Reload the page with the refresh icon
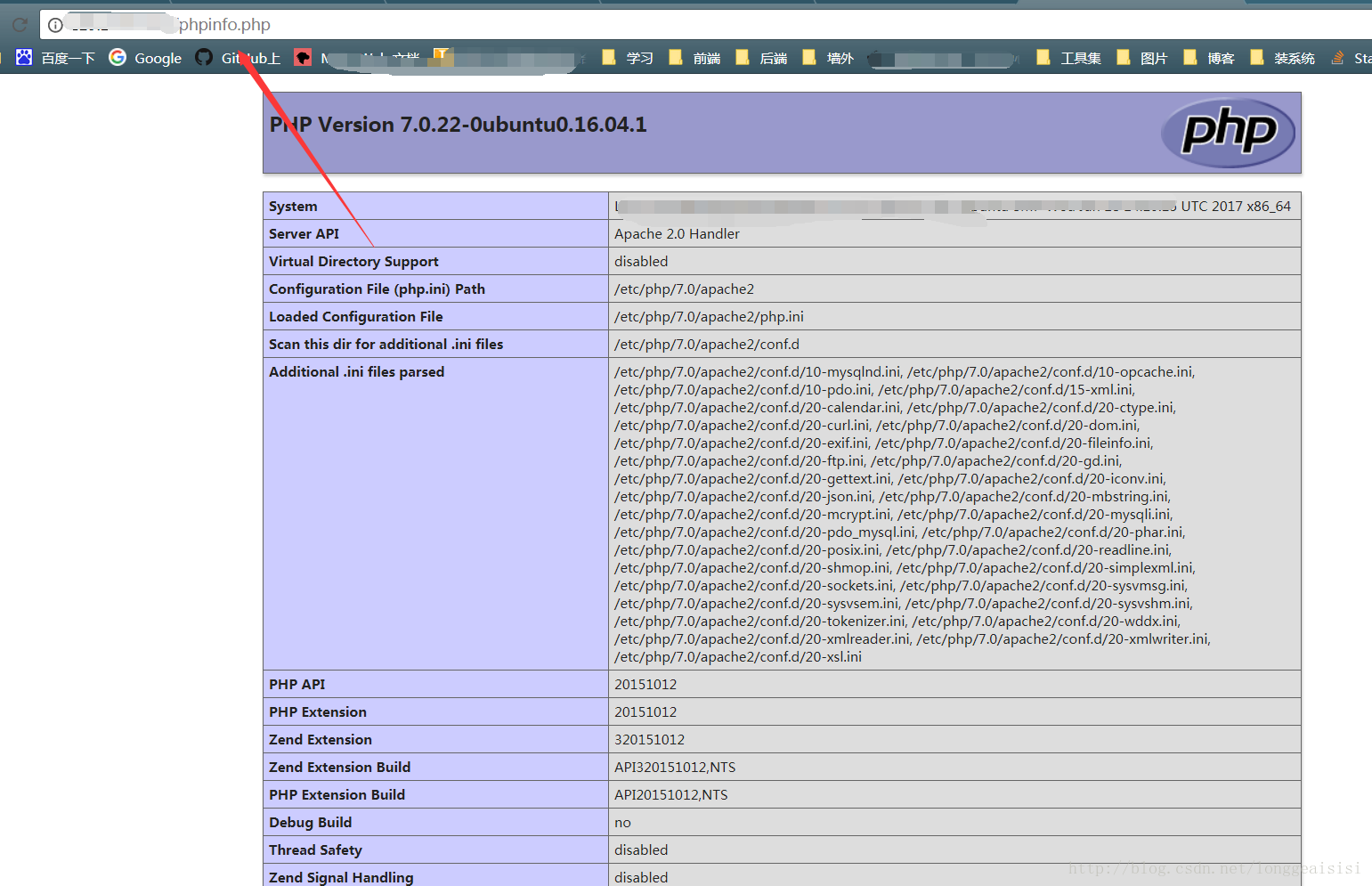 20,25
